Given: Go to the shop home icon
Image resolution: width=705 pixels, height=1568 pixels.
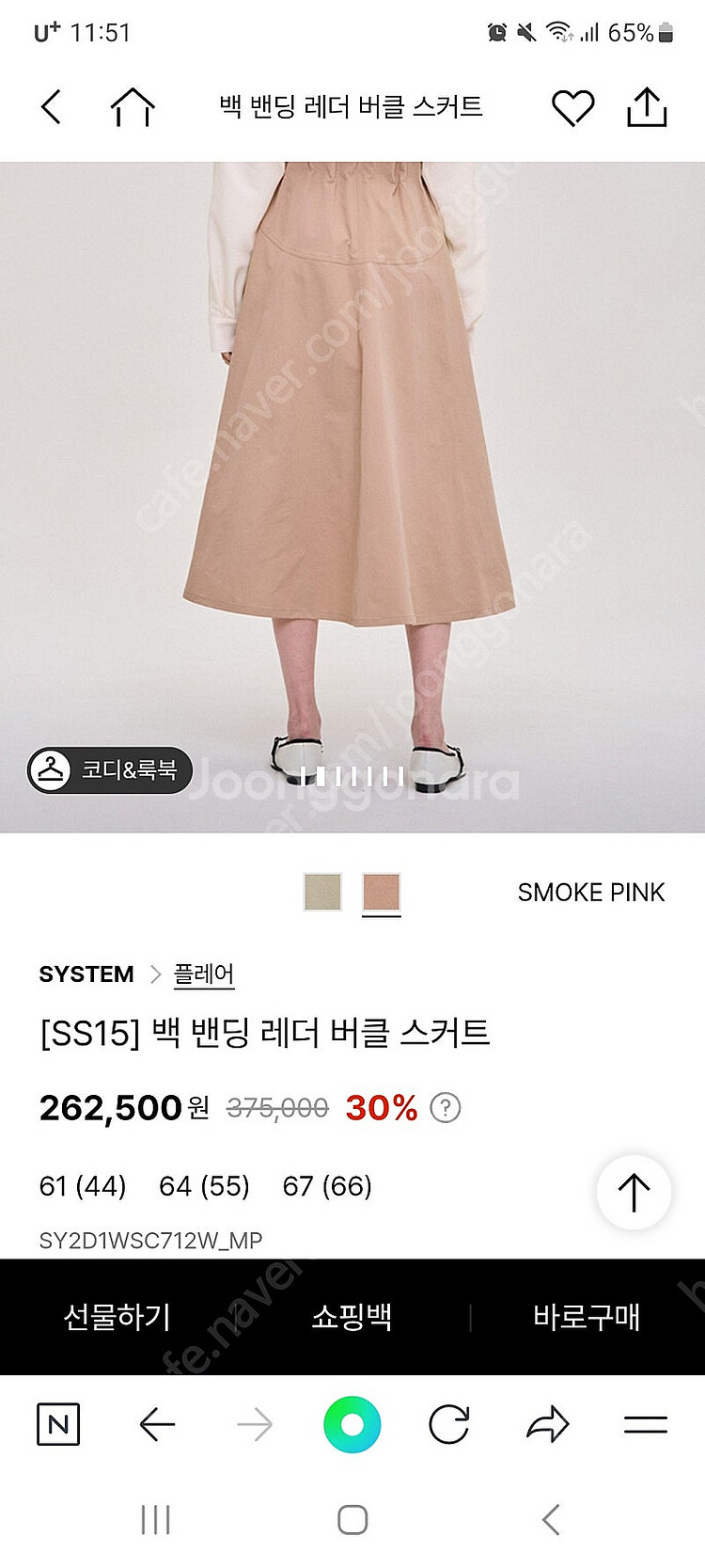Looking at the screenshot, I should [133, 107].
